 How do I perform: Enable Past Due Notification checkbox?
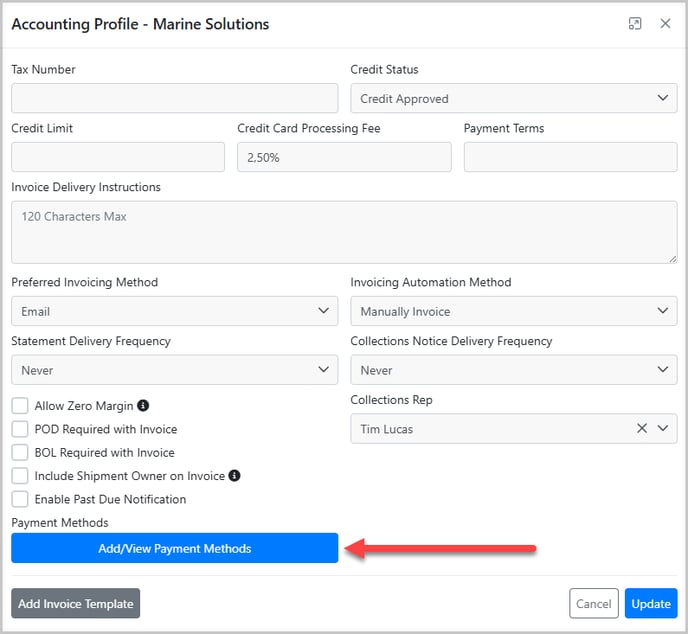pyautogui.click(x=20, y=499)
